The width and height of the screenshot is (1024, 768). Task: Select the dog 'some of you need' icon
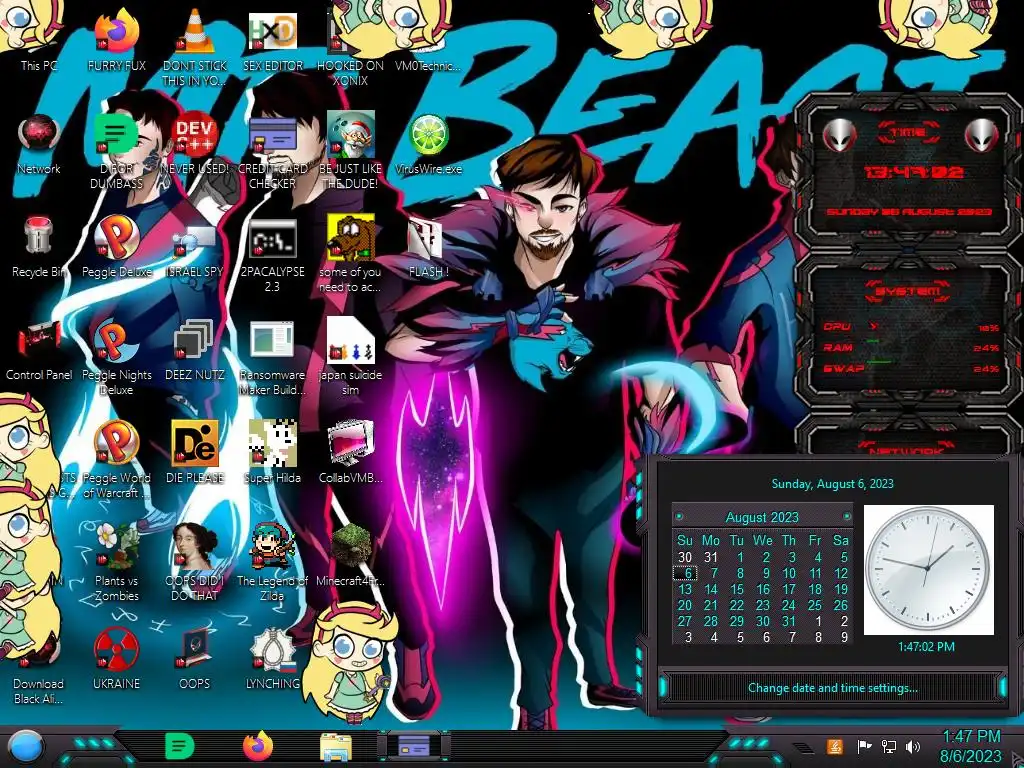click(x=350, y=238)
